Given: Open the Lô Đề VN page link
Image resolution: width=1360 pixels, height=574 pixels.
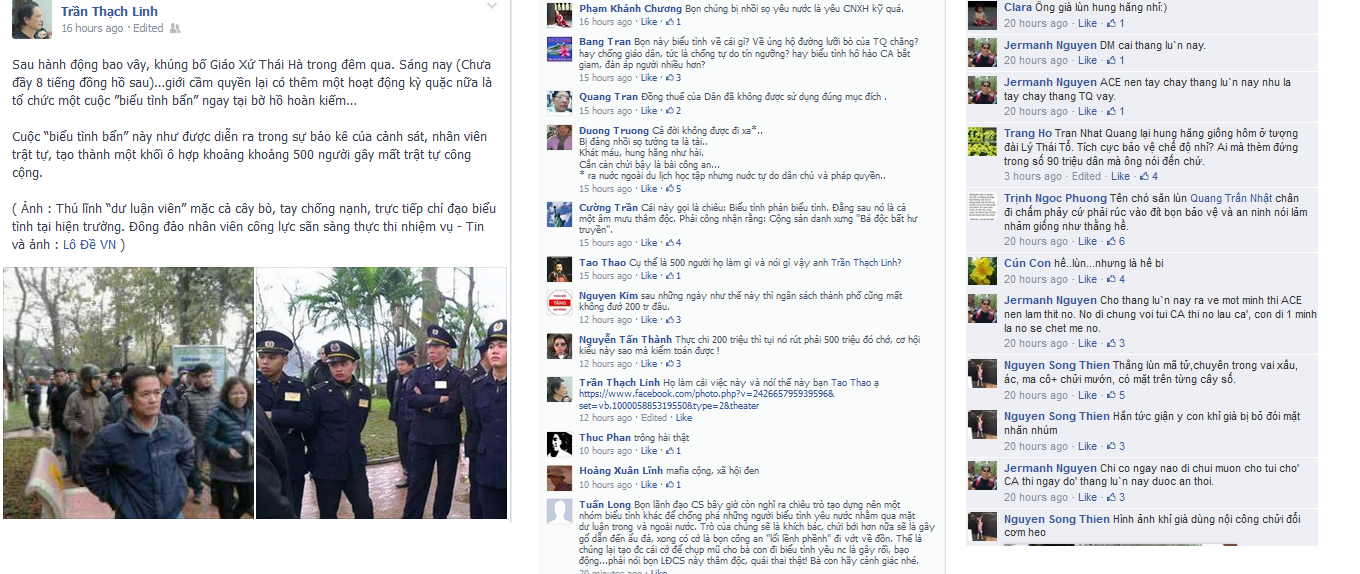Looking at the screenshot, I should click(91, 246).
